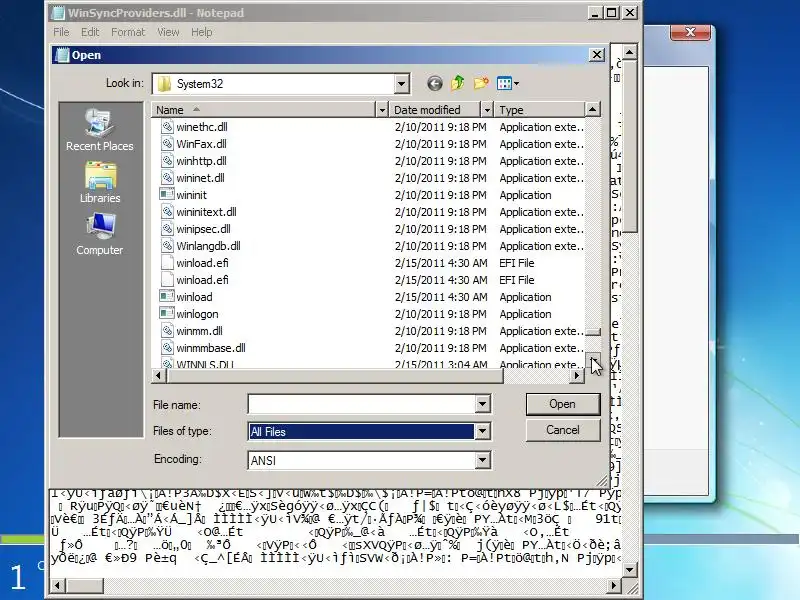Sort by the Name column header

pyautogui.click(x=263, y=110)
